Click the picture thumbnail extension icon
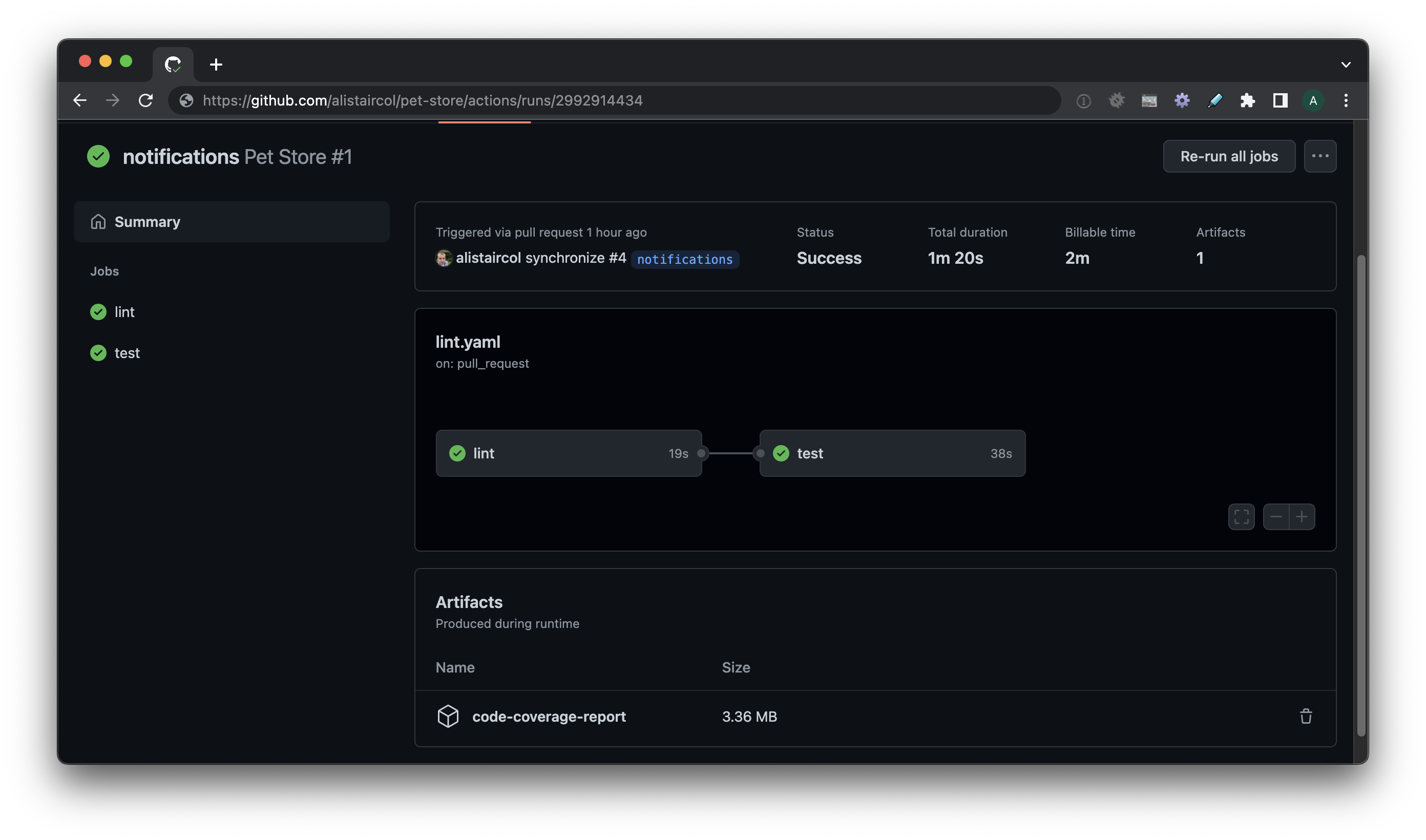This screenshot has height=840, width=1426. (1149, 101)
